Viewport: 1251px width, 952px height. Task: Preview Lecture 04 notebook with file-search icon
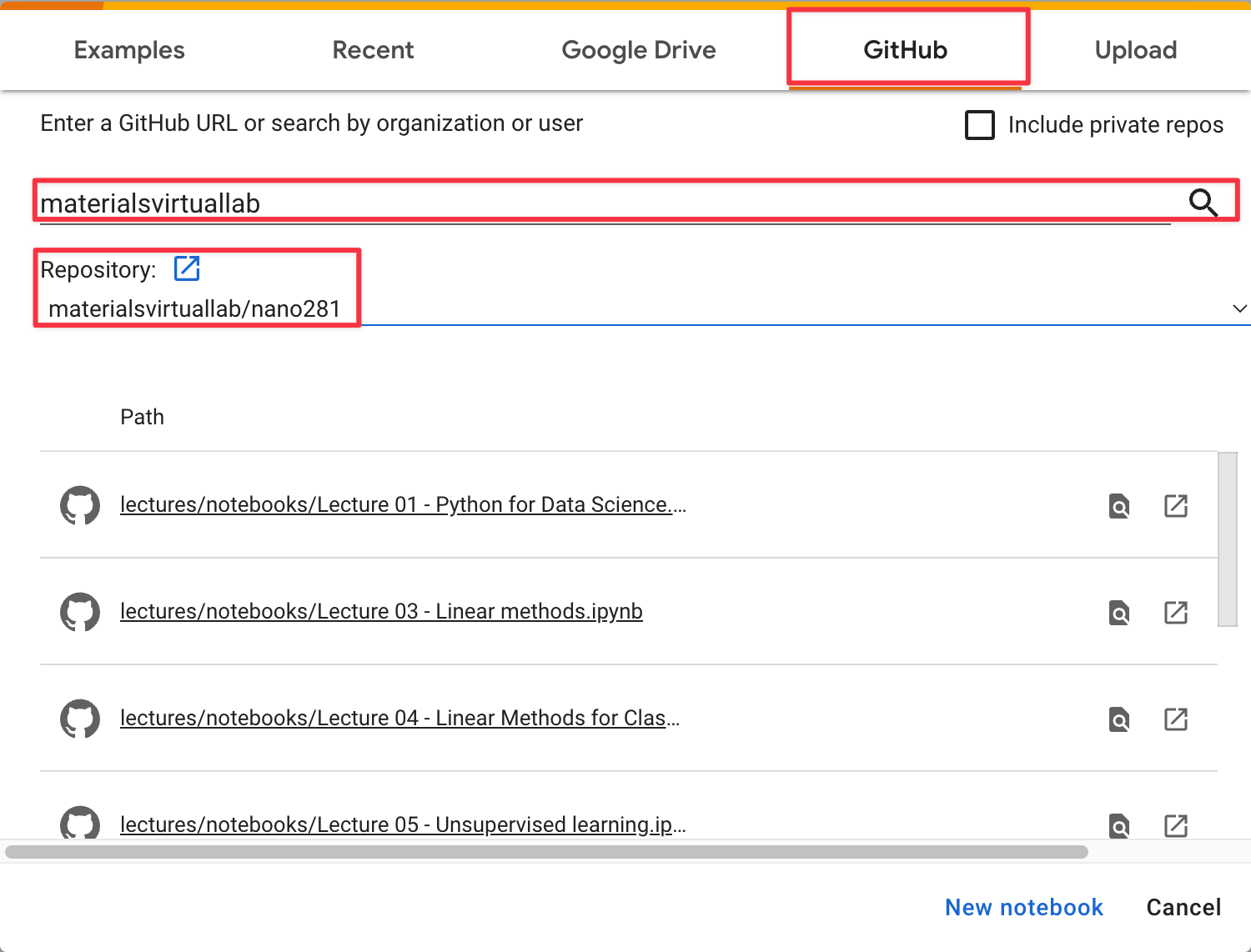(1119, 719)
